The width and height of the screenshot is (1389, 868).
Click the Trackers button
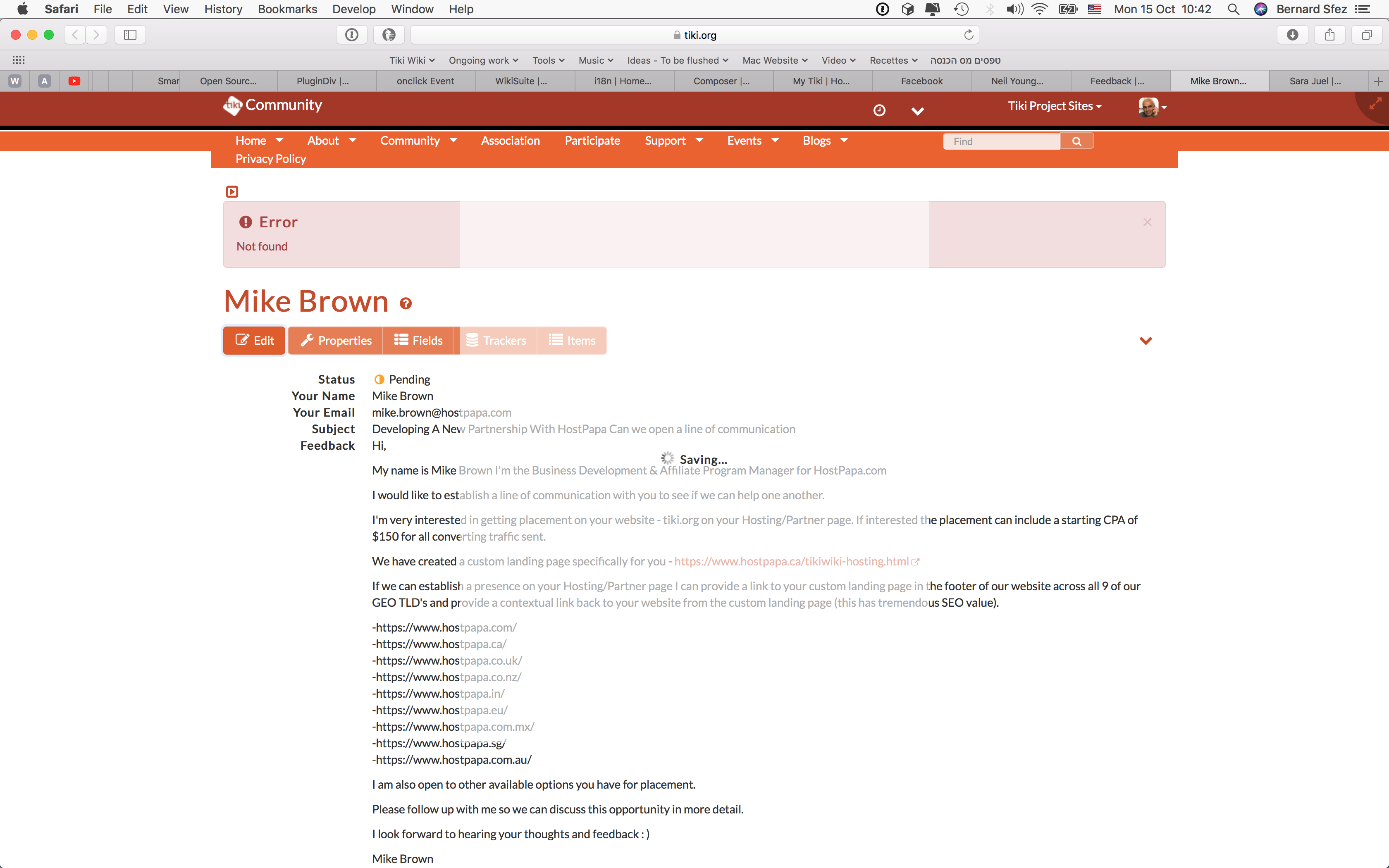(496, 341)
